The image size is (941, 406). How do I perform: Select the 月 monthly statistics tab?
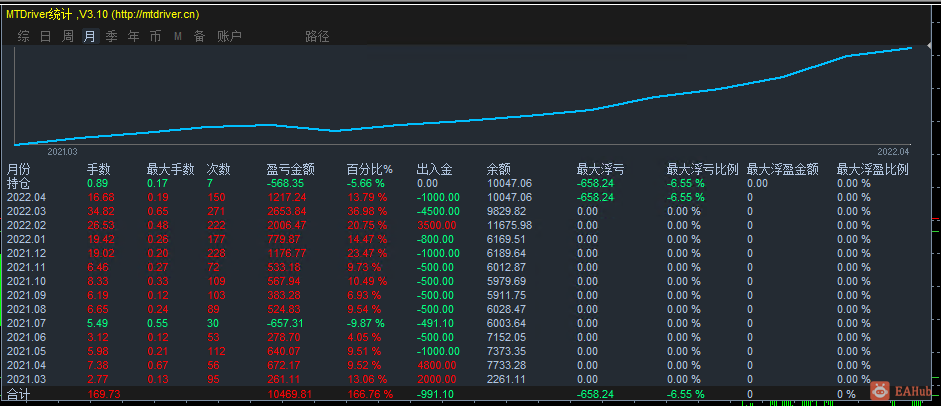[89, 37]
